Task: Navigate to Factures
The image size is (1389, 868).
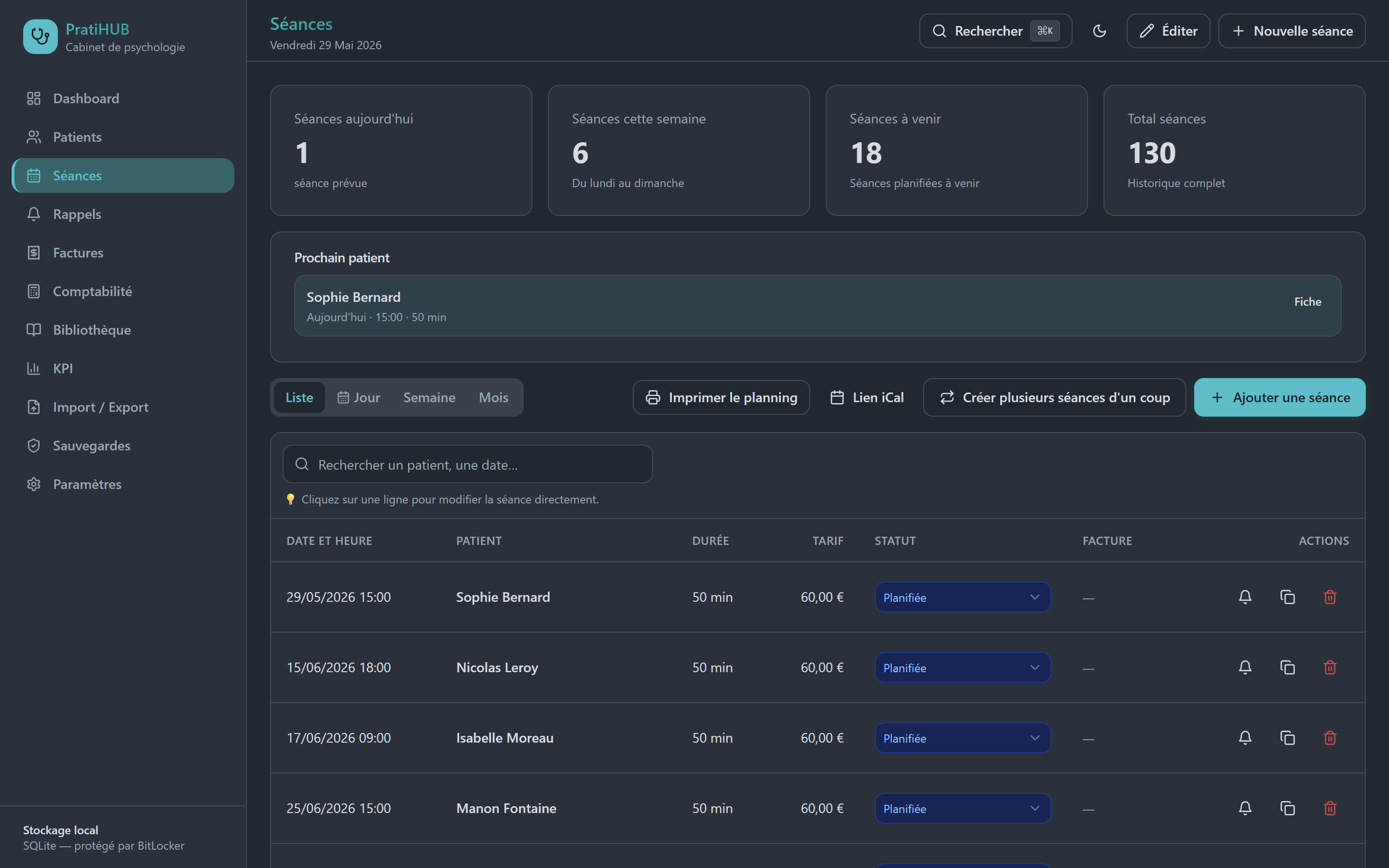Action: coord(123,253)
